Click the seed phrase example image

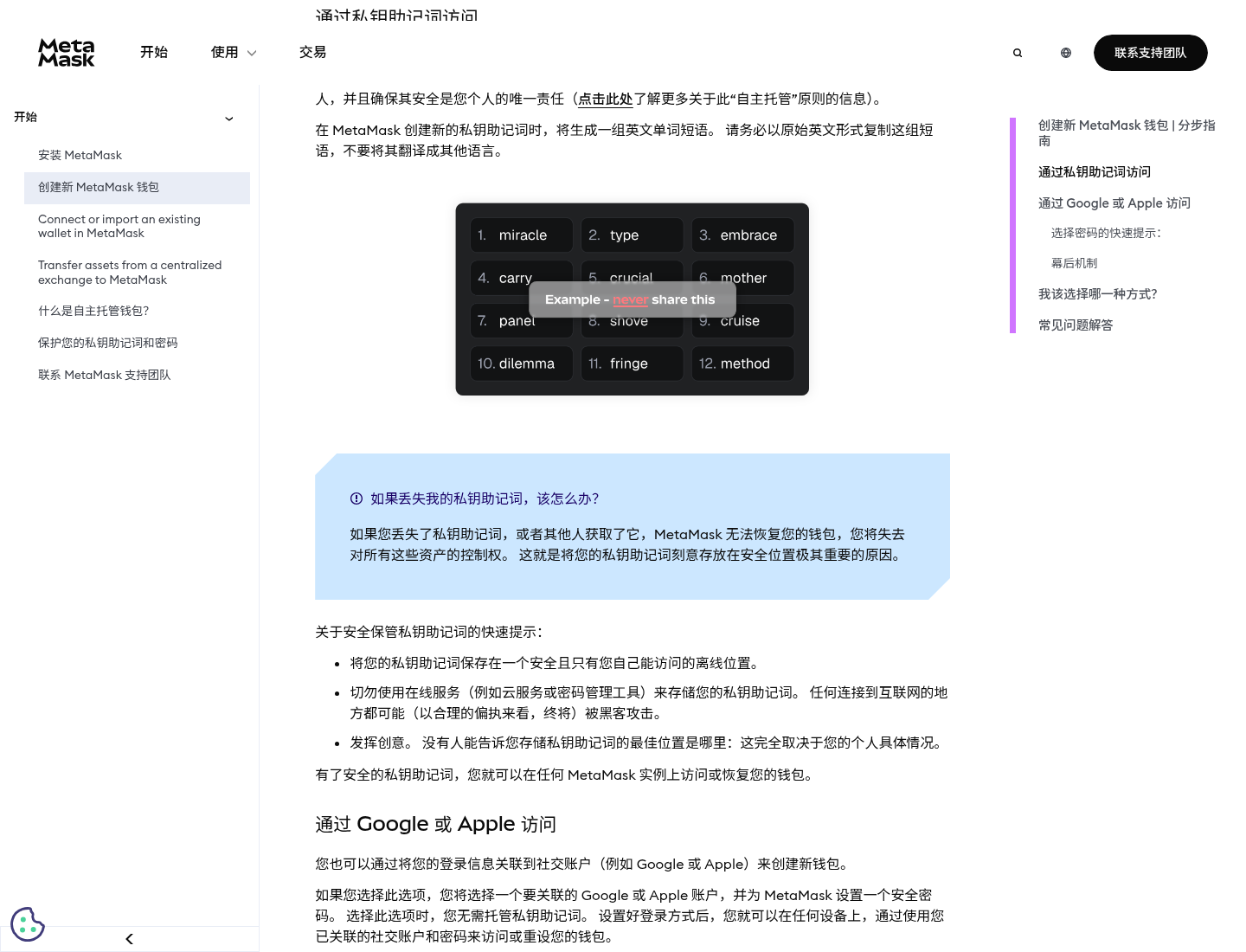tap(633, 299)
